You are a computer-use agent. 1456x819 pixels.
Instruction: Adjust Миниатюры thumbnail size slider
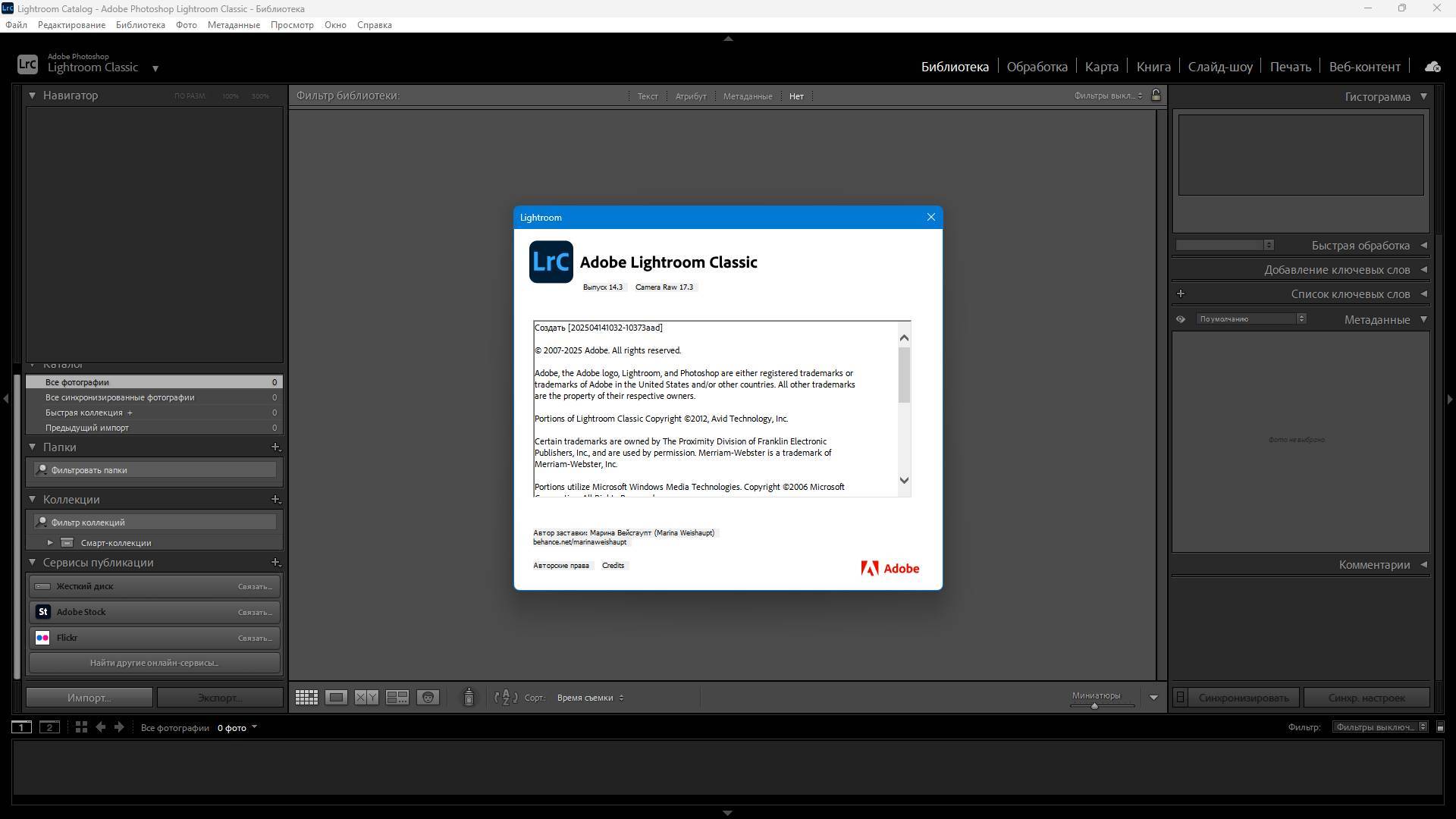click(x=1094, y=706)
